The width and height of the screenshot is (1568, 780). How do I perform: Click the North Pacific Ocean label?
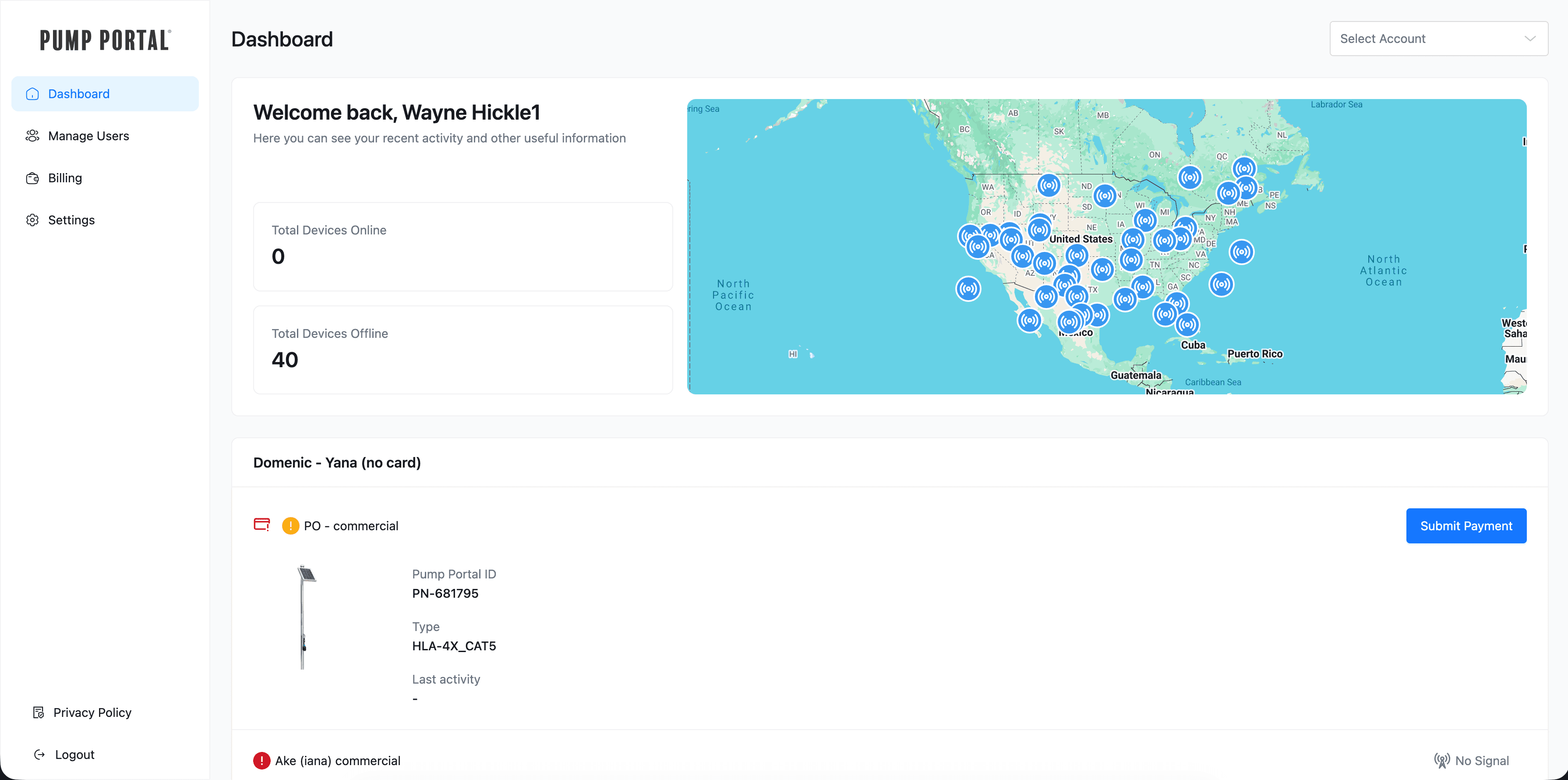coord(733,295)
